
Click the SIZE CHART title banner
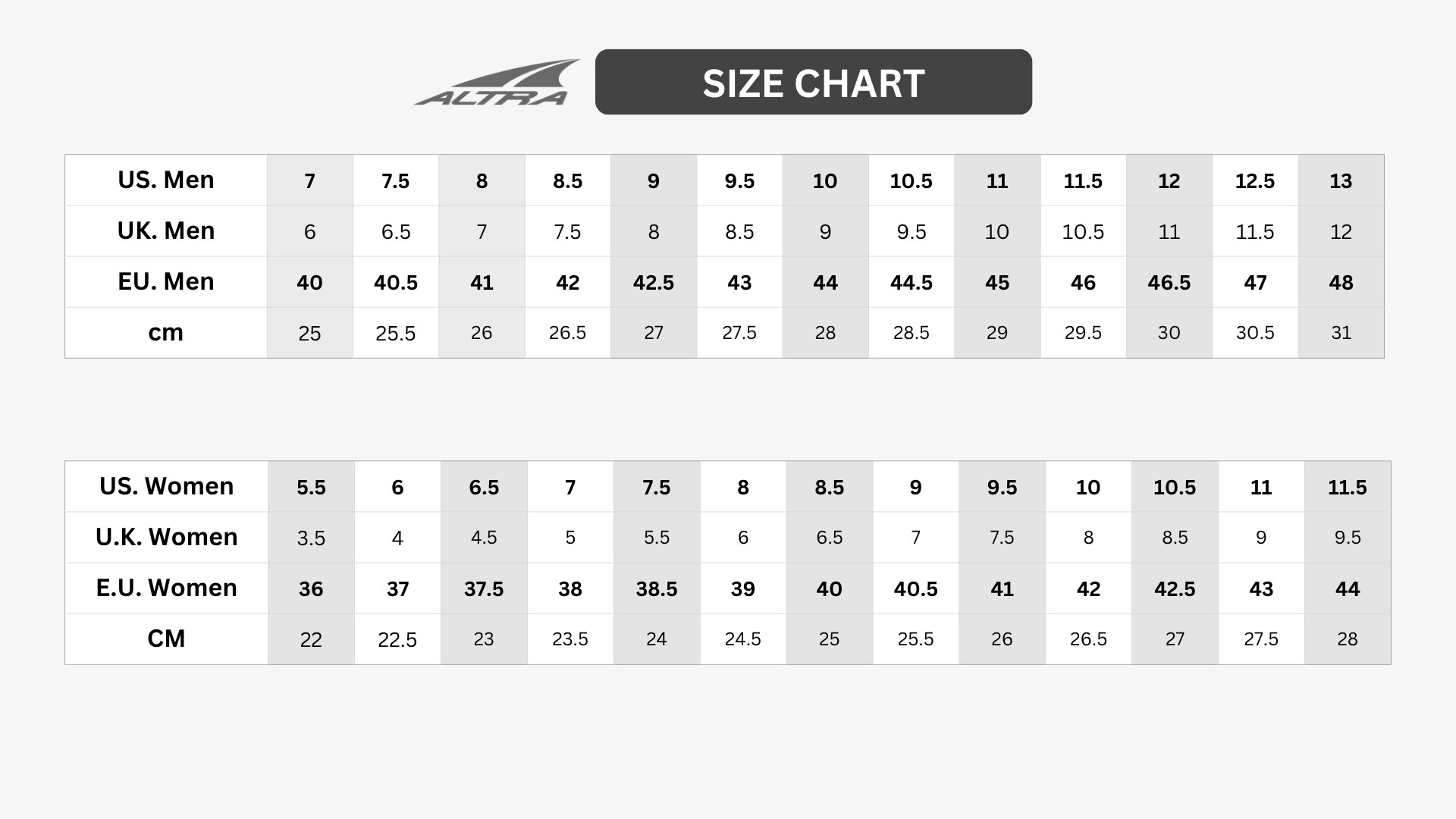click(x=813, y=83)
